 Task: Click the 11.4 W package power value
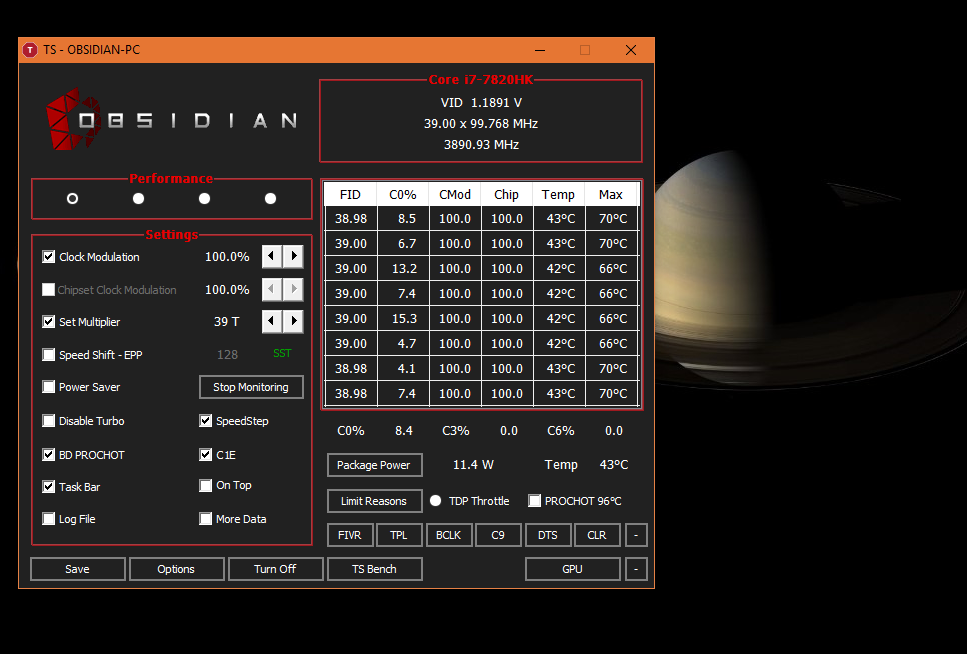pyautogui.click(x=473, y=465)
